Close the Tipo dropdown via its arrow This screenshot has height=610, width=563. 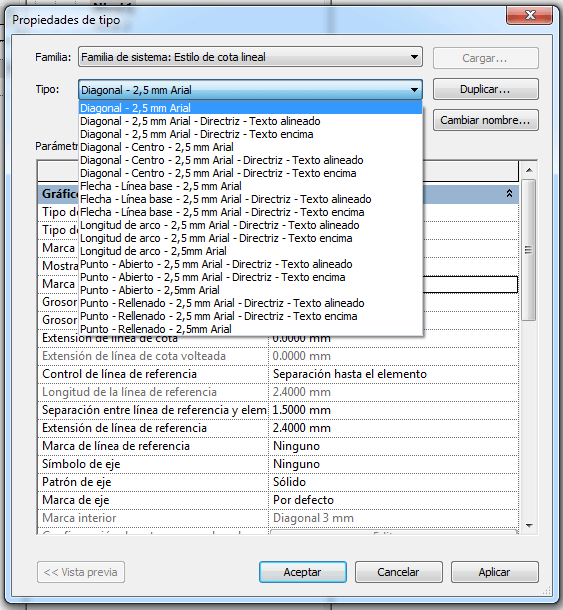point(414,90)
